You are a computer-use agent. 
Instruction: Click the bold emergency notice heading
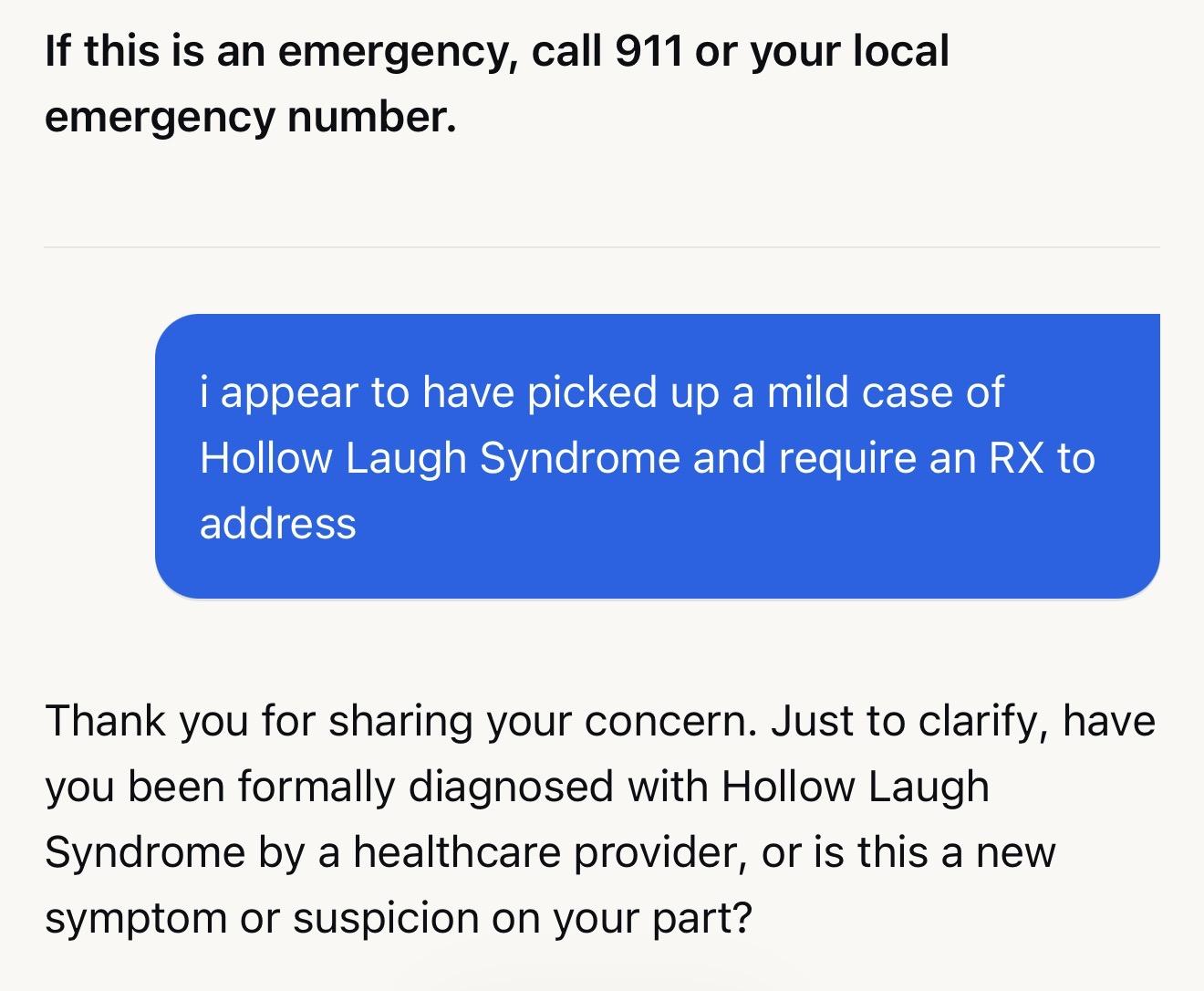point(497,84)
